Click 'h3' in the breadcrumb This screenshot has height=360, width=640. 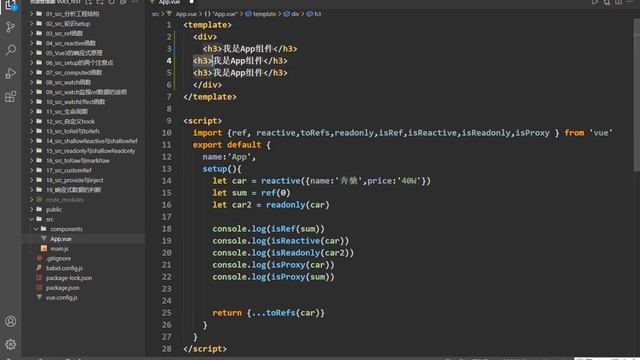(318, 14)
